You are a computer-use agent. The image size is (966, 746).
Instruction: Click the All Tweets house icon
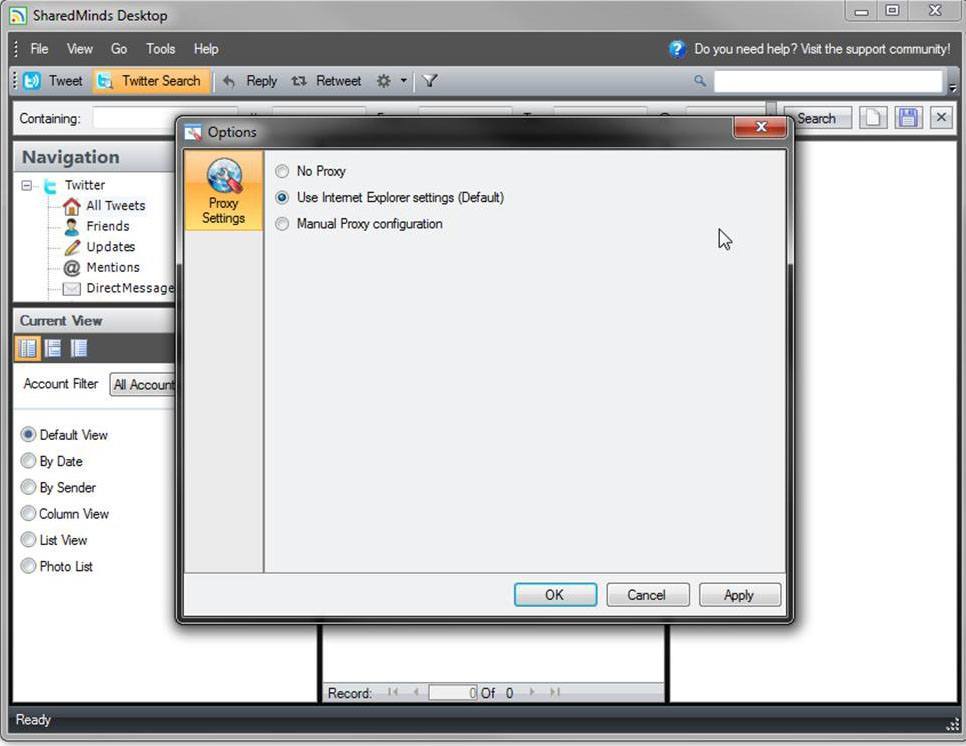pyautogui.click(x=73, y=205)
